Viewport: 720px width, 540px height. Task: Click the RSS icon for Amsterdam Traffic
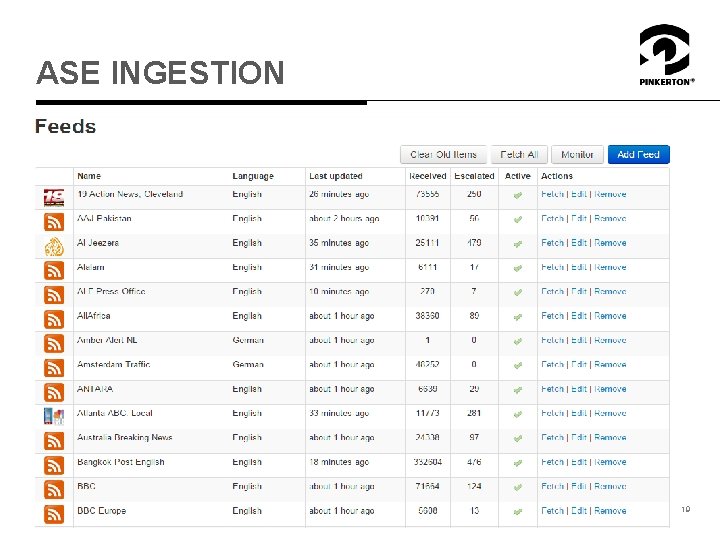(x=54, y=368)
